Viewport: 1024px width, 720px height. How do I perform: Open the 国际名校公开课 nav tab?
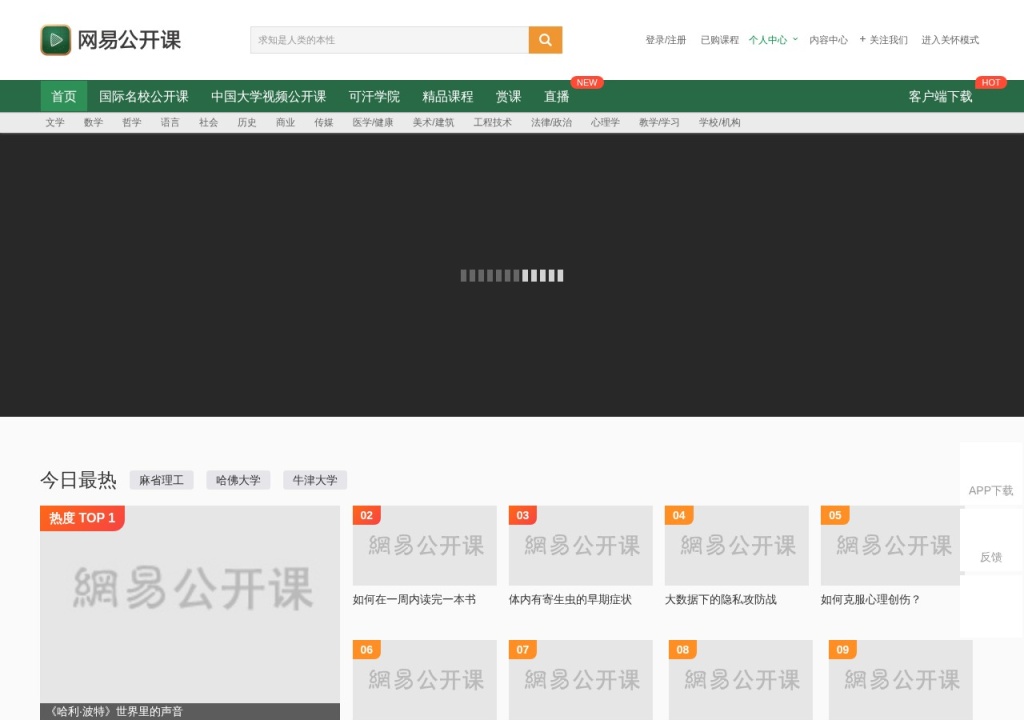point(144,97)
